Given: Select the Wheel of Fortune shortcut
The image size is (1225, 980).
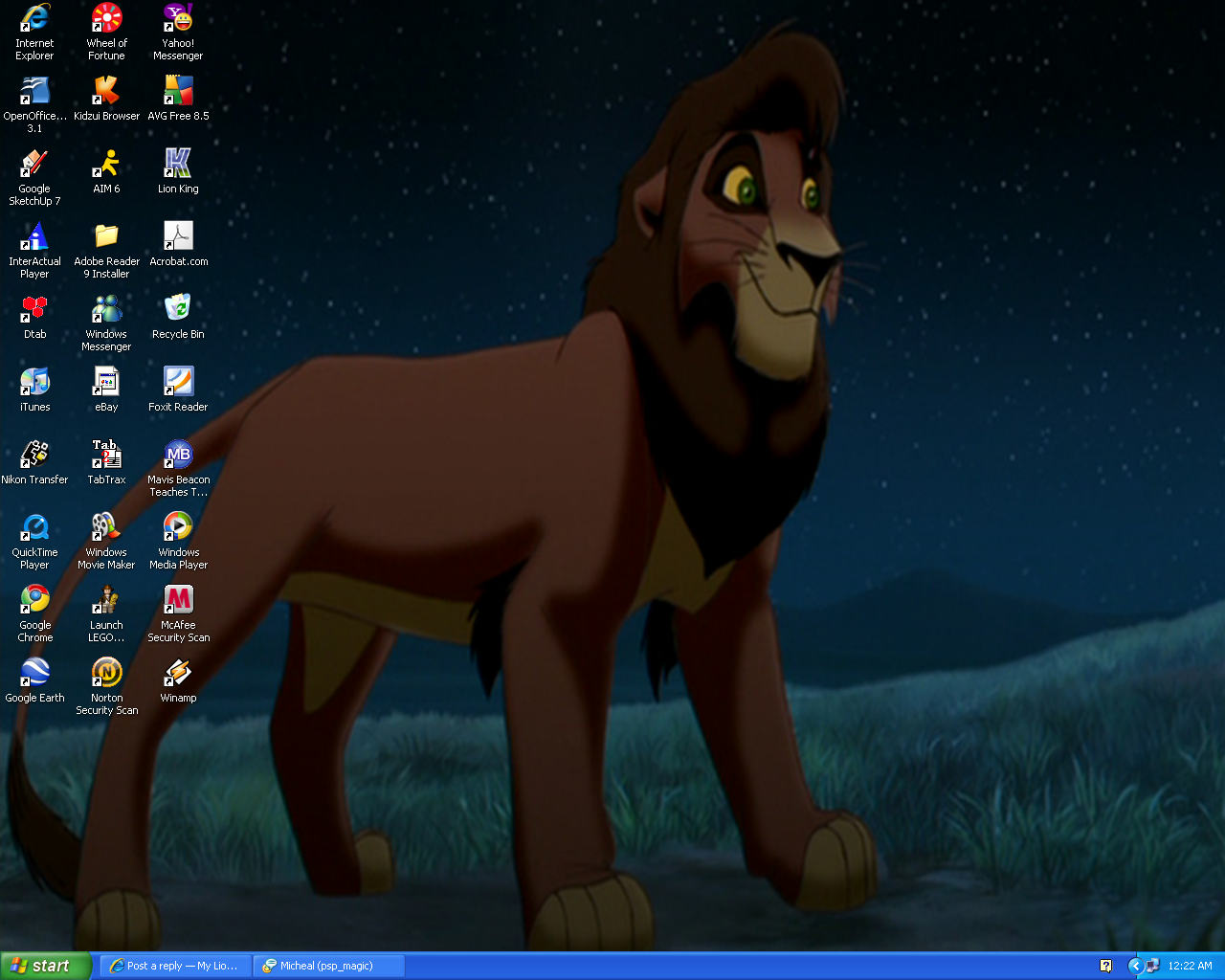Looking at the screenshot, I should (106, 18).
